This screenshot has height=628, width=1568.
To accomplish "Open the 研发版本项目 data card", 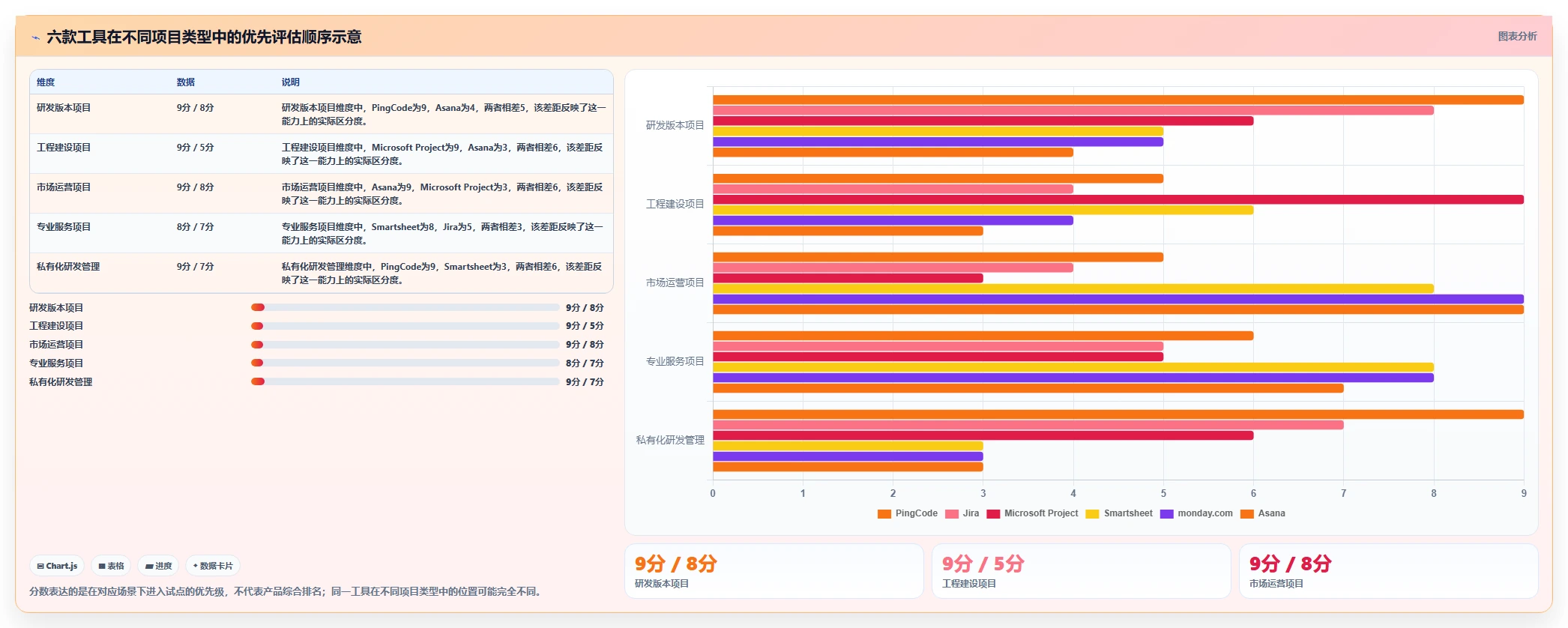I will [x=774, y=571].
